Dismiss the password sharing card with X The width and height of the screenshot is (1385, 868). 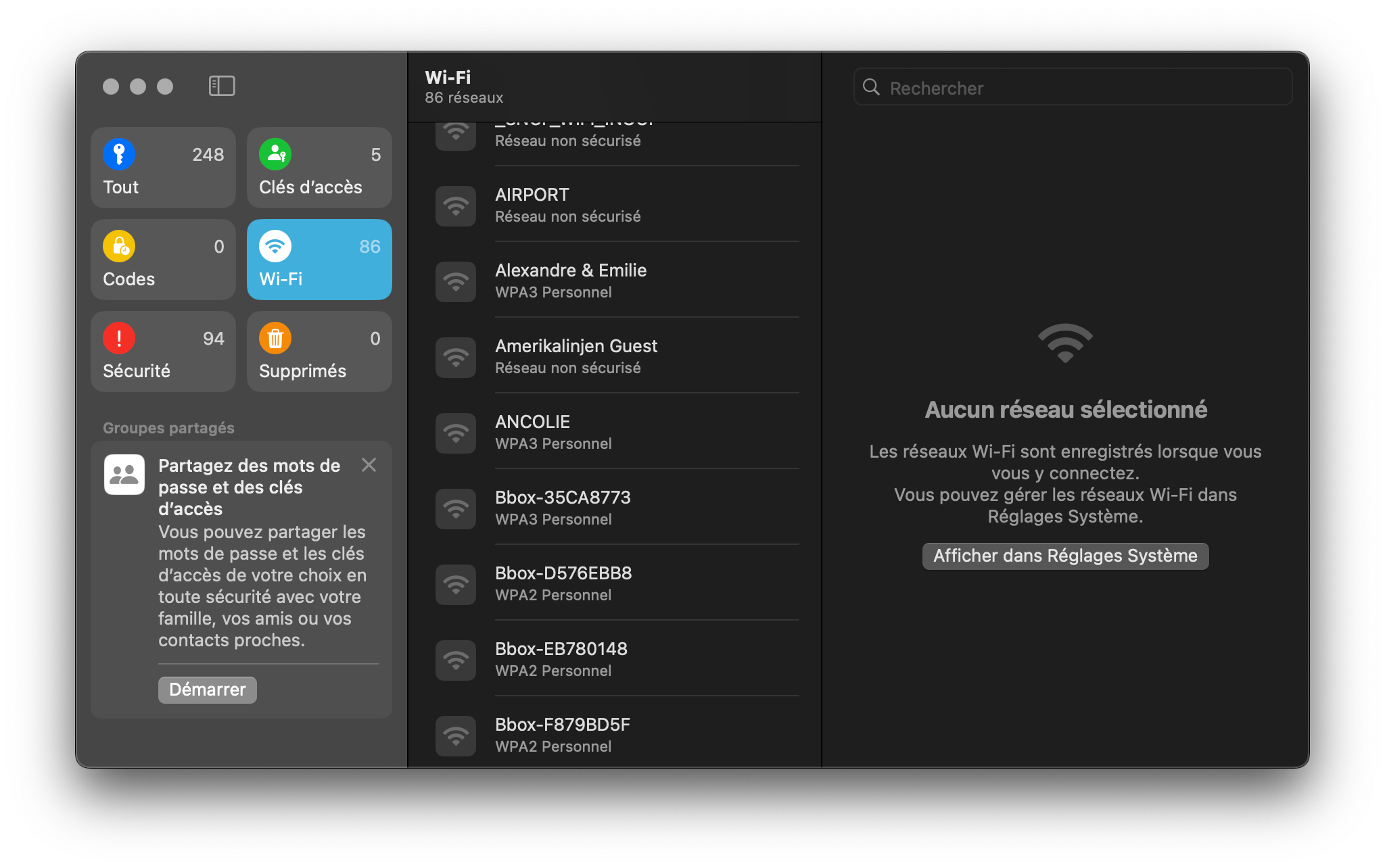369,465
